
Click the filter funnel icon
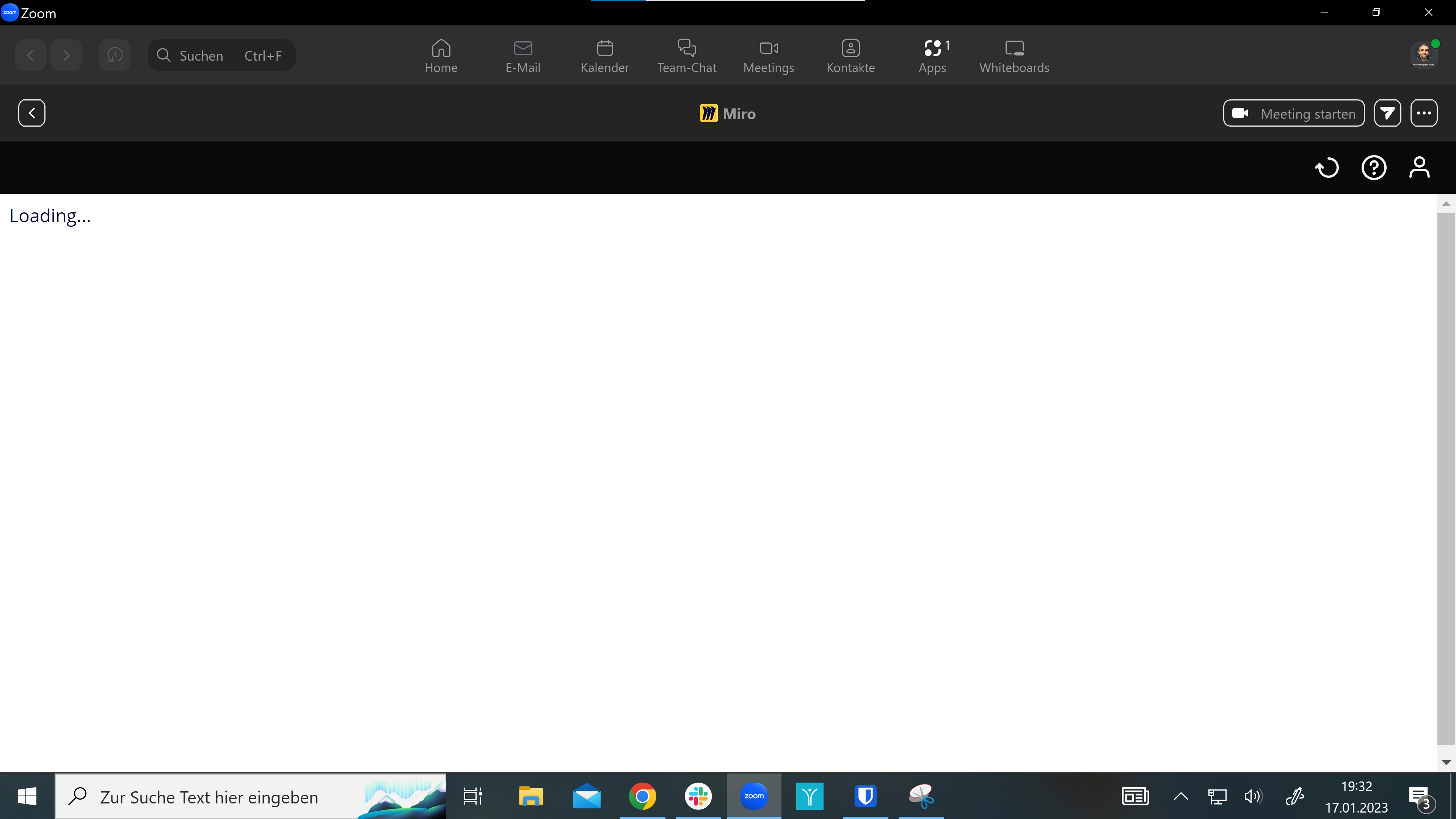pos(1387,113)
